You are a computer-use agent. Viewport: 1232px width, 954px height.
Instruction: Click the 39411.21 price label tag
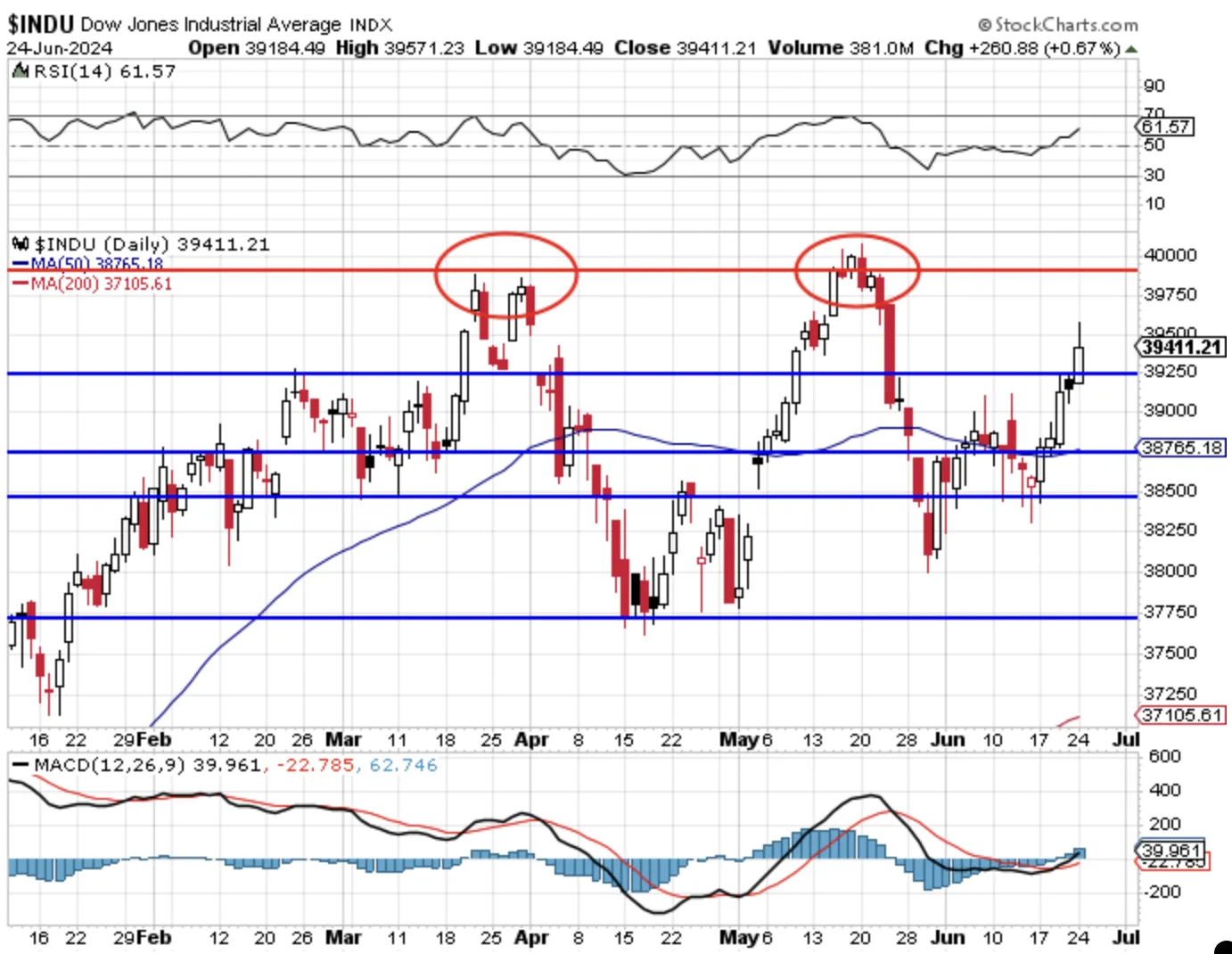coord(1181,347)
